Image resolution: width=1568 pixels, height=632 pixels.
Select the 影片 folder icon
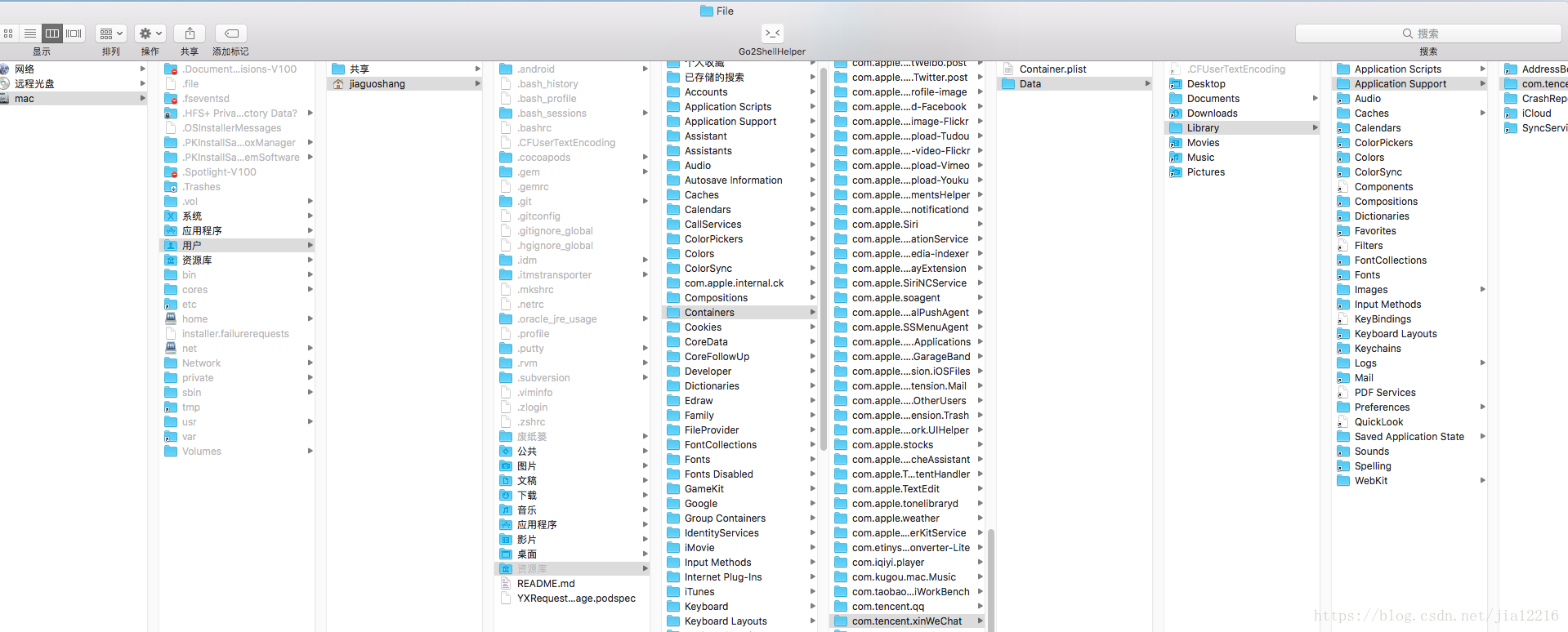coord(506,540)
